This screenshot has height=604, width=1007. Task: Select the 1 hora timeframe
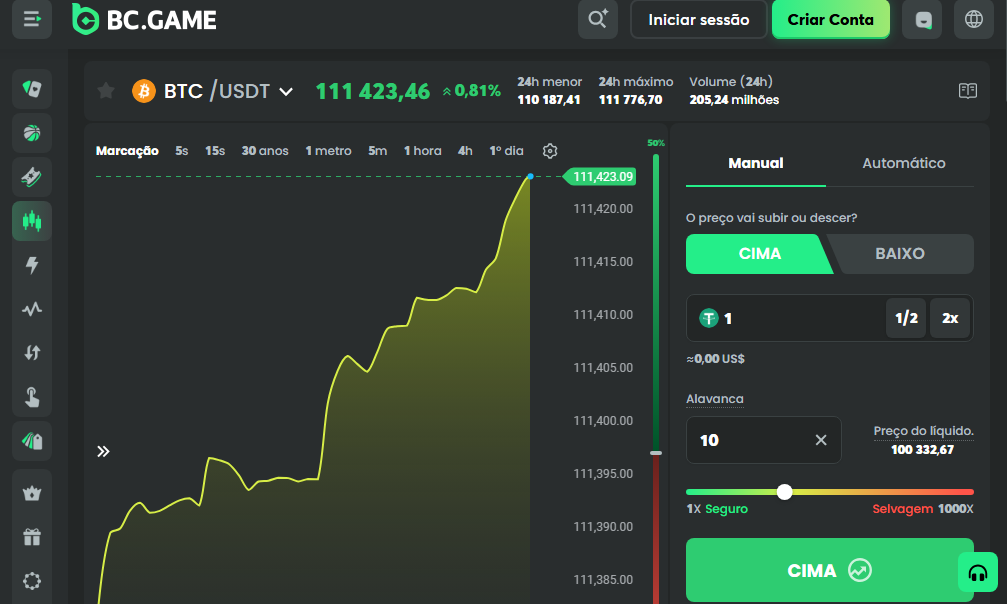(422, 150)
